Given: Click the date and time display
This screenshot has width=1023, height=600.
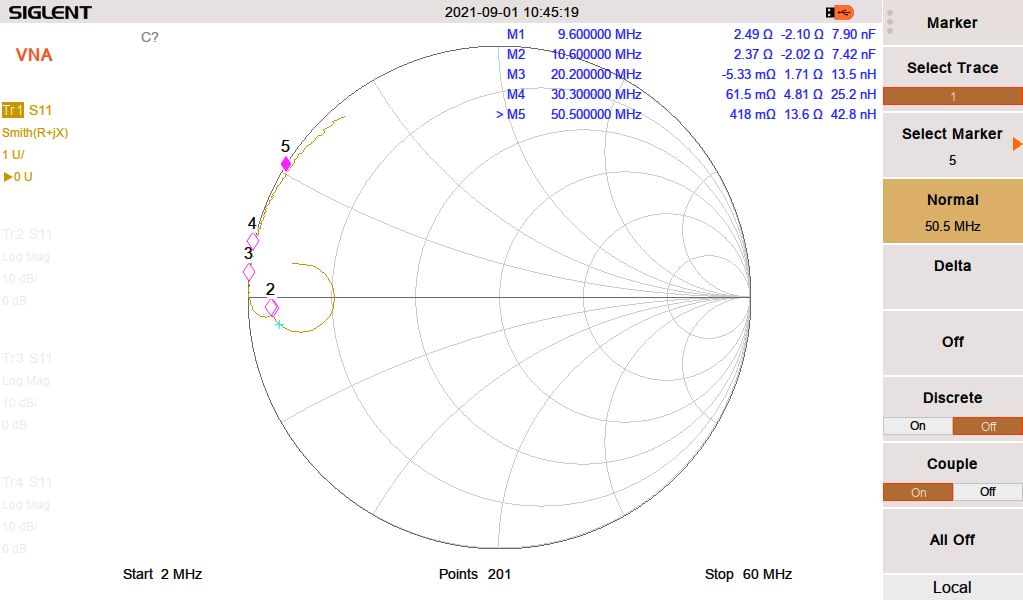Looking at the screenshot, I should pyautogui.click(x=512, y=12).
